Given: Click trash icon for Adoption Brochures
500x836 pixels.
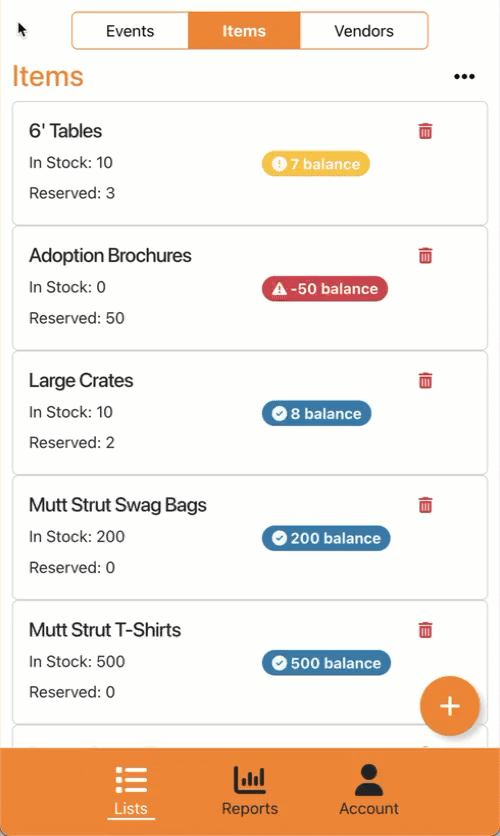Looking at the screenshot, I should click(425, 255).
